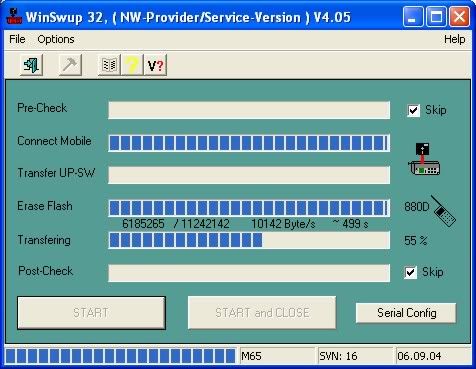Click the Connect Mobile label
The height and width of the screenshot is (369, 476).
(x=54, y=141)
